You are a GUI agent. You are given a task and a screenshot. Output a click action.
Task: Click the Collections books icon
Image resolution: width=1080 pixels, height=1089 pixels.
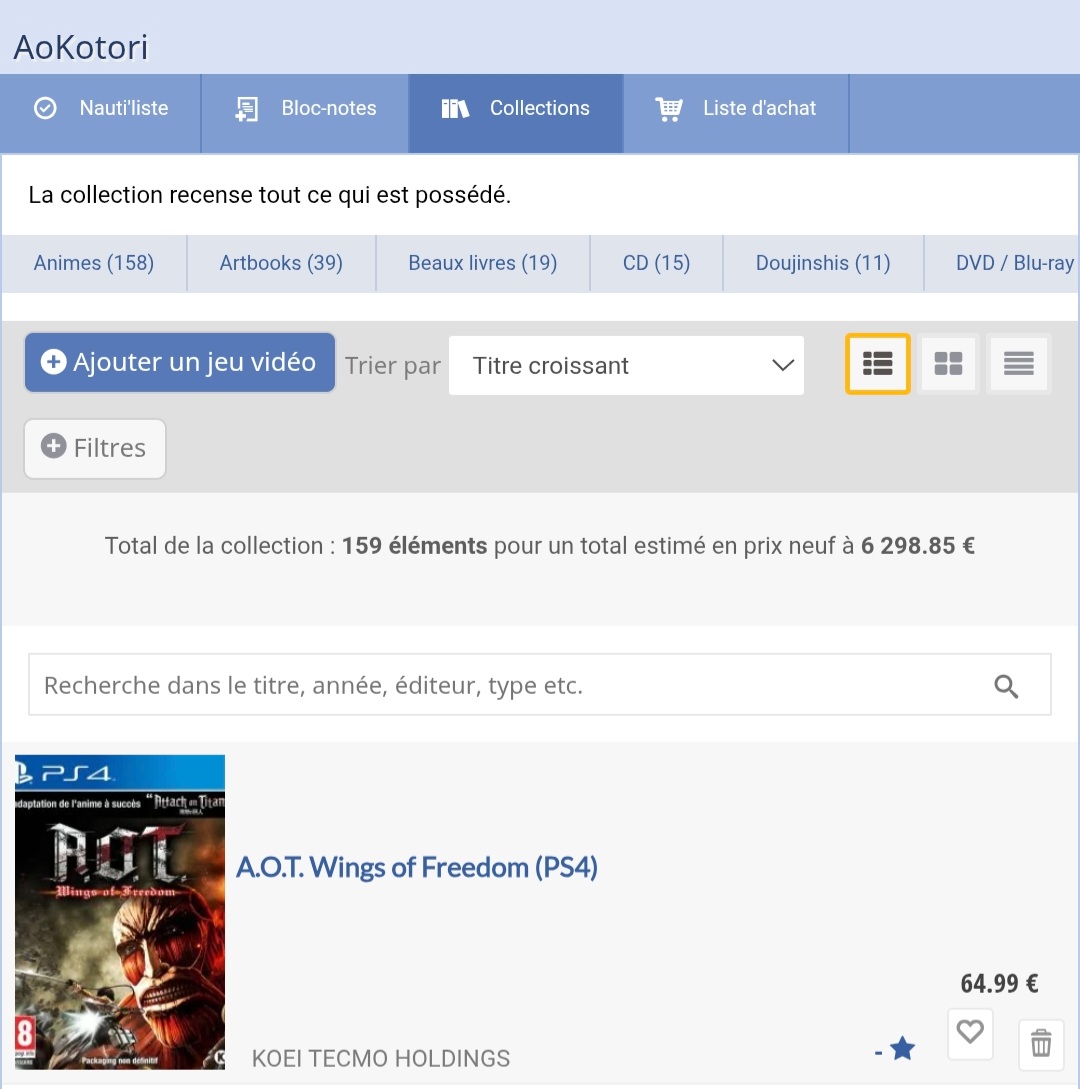(x=456, y=108)
